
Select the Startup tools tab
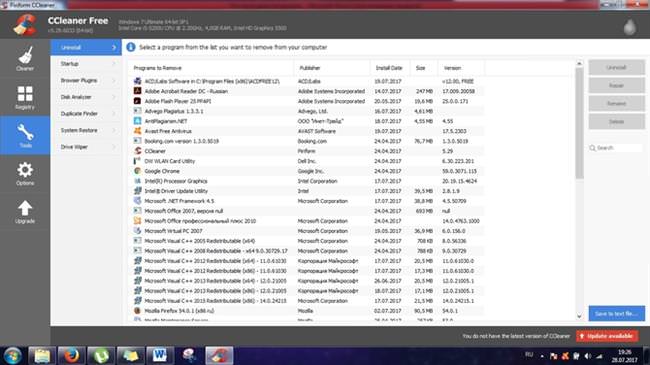point(86,64)
